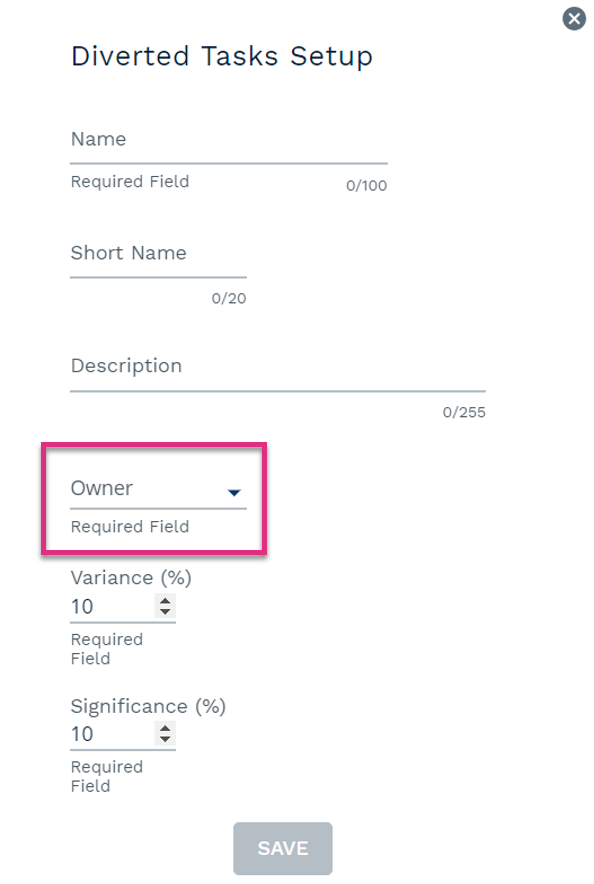Click the Owner dropdown arrow

(x=234, y=493)
